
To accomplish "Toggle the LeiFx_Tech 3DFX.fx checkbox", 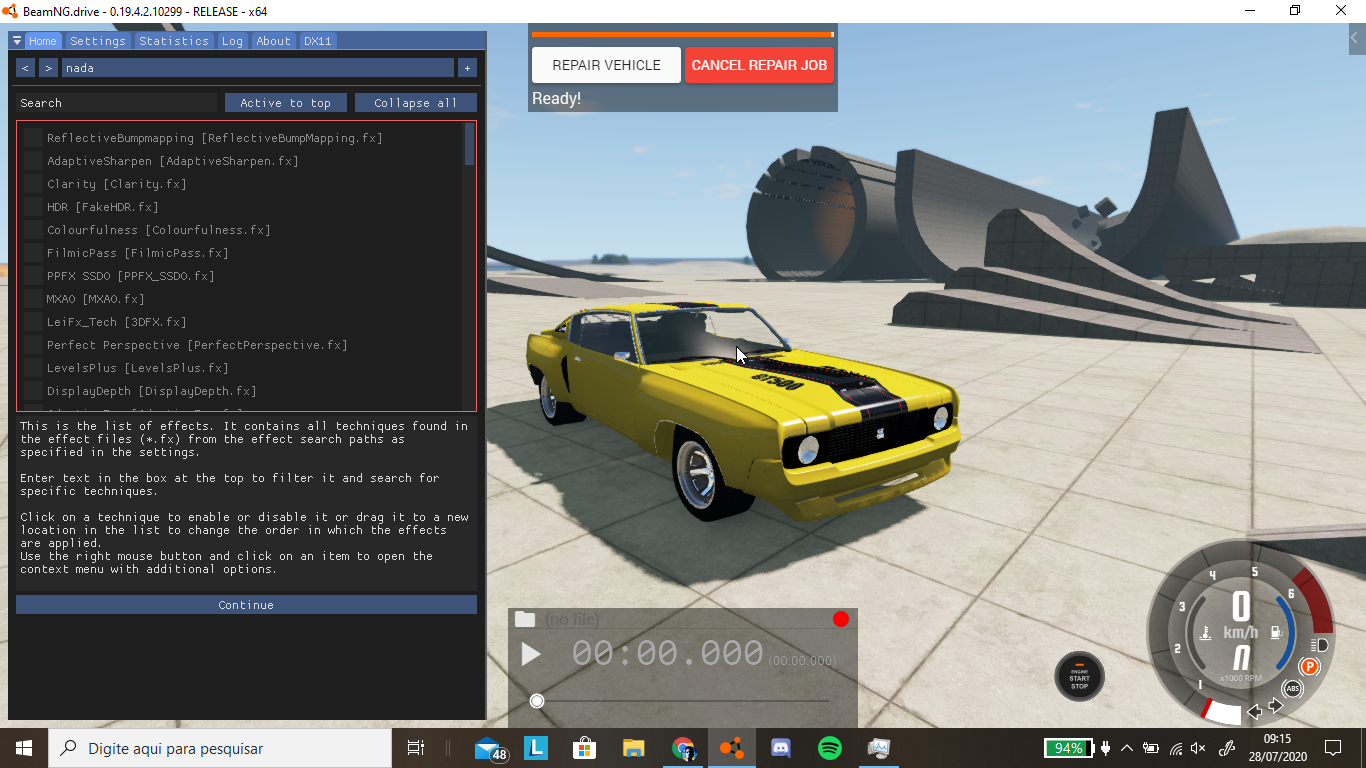I will pos(33,322).
